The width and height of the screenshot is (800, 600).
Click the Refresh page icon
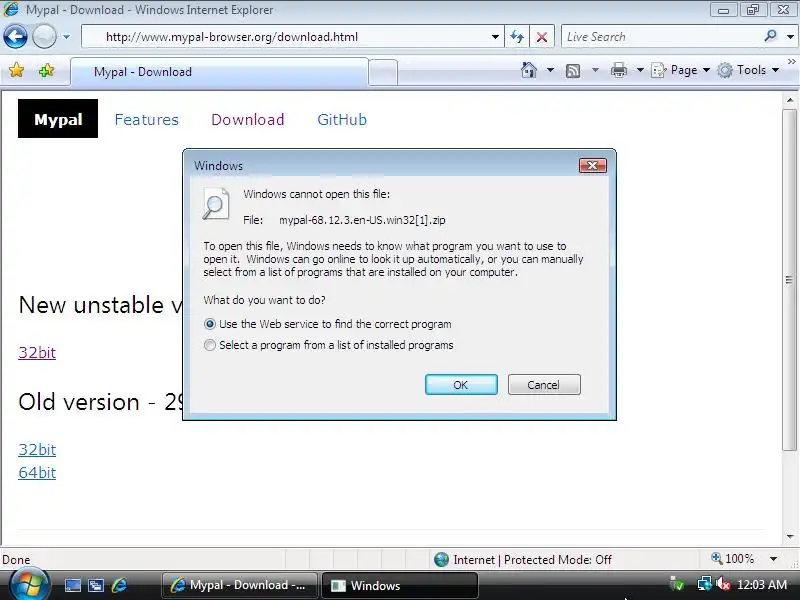pyautogui.click(x=517, y=37)
